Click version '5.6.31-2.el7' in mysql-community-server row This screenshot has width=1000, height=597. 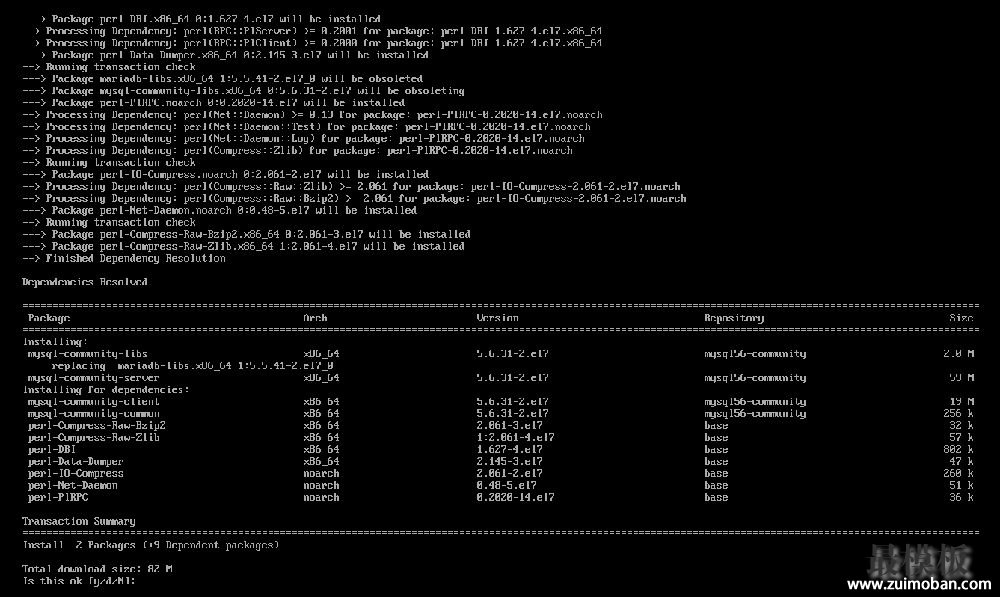click(512, 378)
